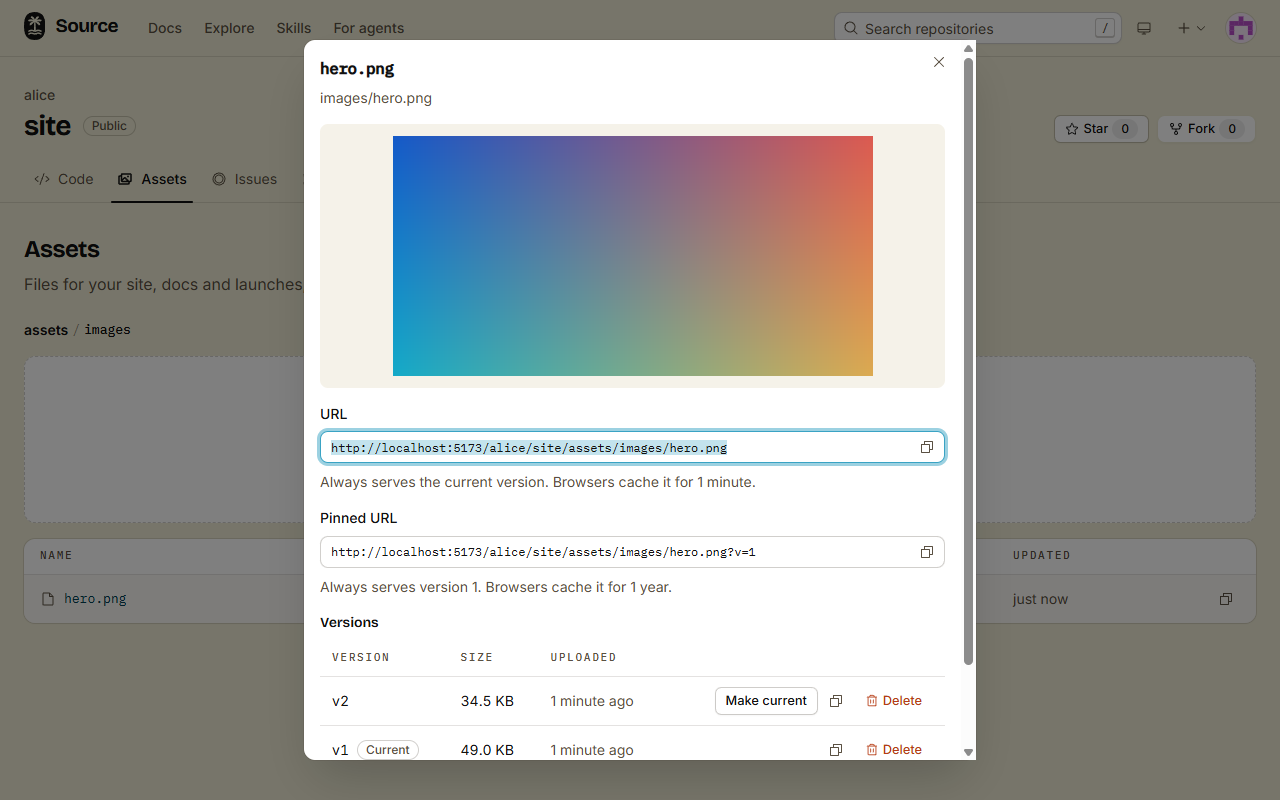
Task: Switch to the Assets tab
Action: [x=152, y=179]
